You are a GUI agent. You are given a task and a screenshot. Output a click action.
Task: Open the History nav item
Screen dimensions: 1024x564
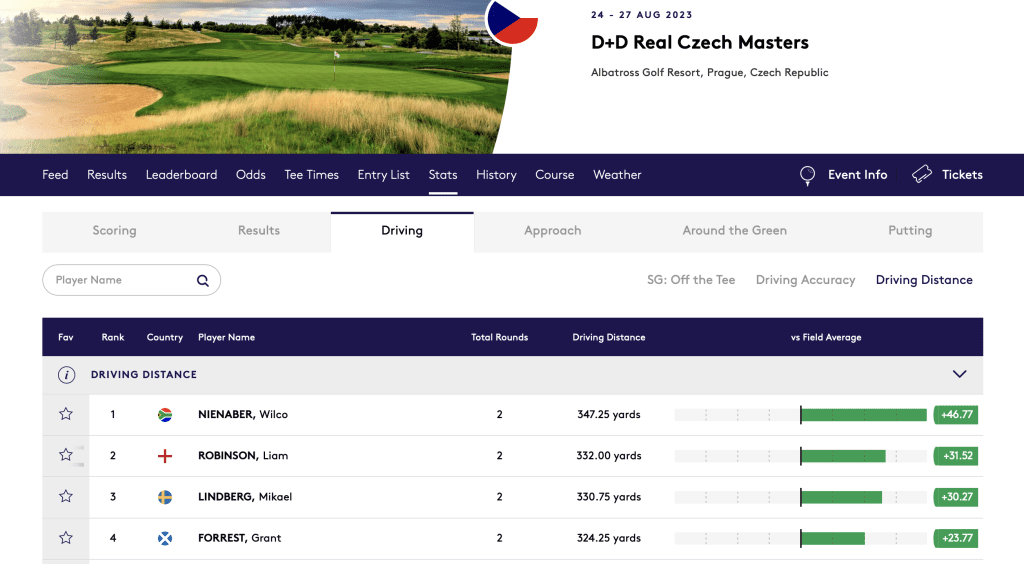click(x=496, y=174)
